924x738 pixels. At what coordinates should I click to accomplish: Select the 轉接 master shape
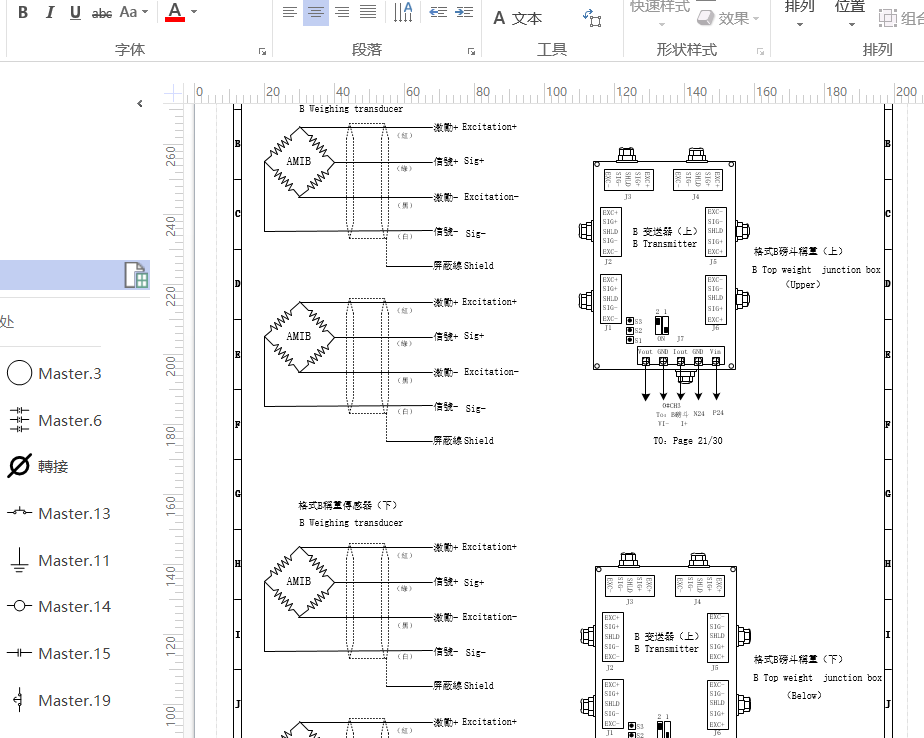(53, 467)
